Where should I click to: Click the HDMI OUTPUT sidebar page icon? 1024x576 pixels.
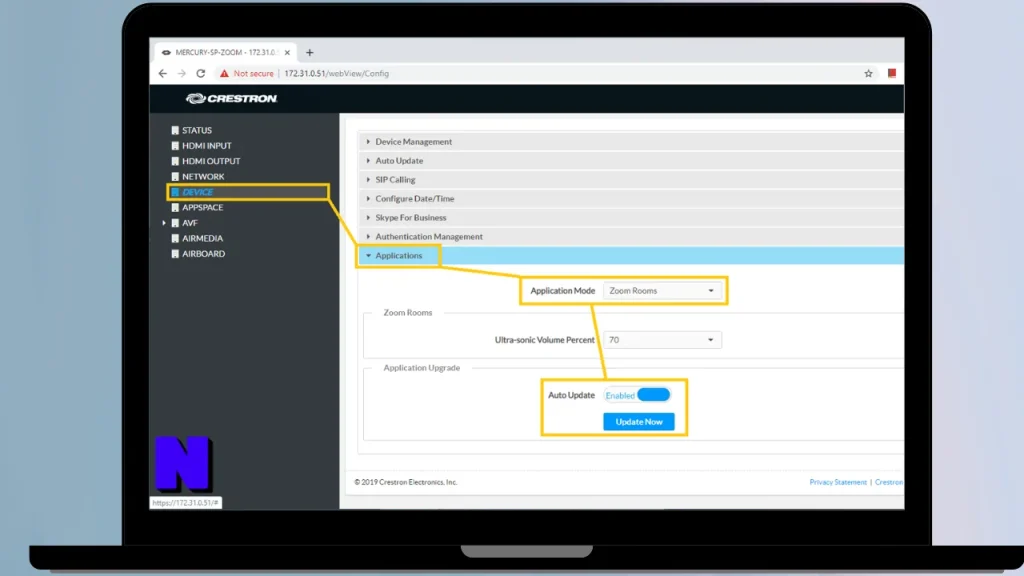[175, 161]
